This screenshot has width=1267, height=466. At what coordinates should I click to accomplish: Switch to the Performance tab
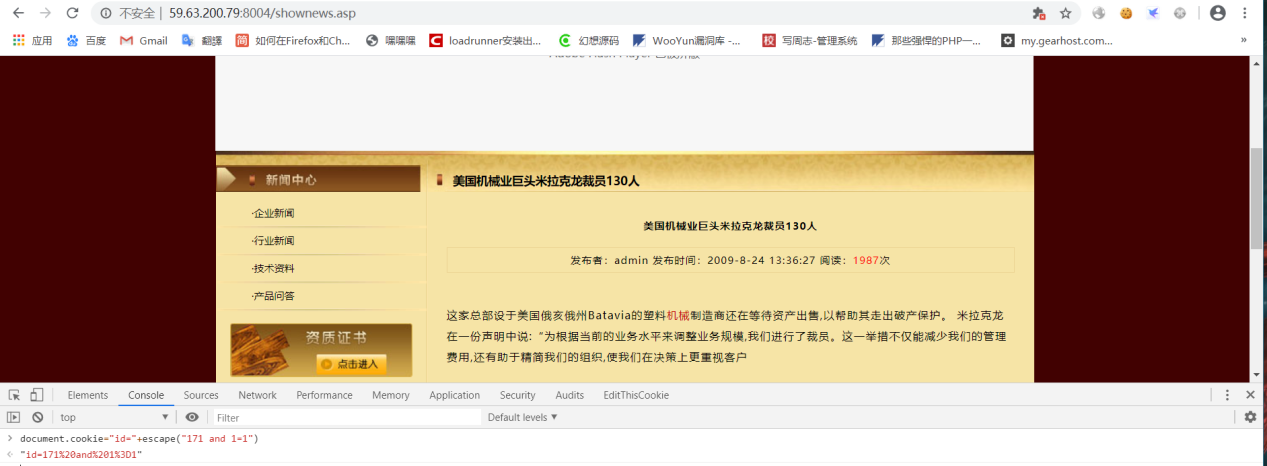(324, 395)
